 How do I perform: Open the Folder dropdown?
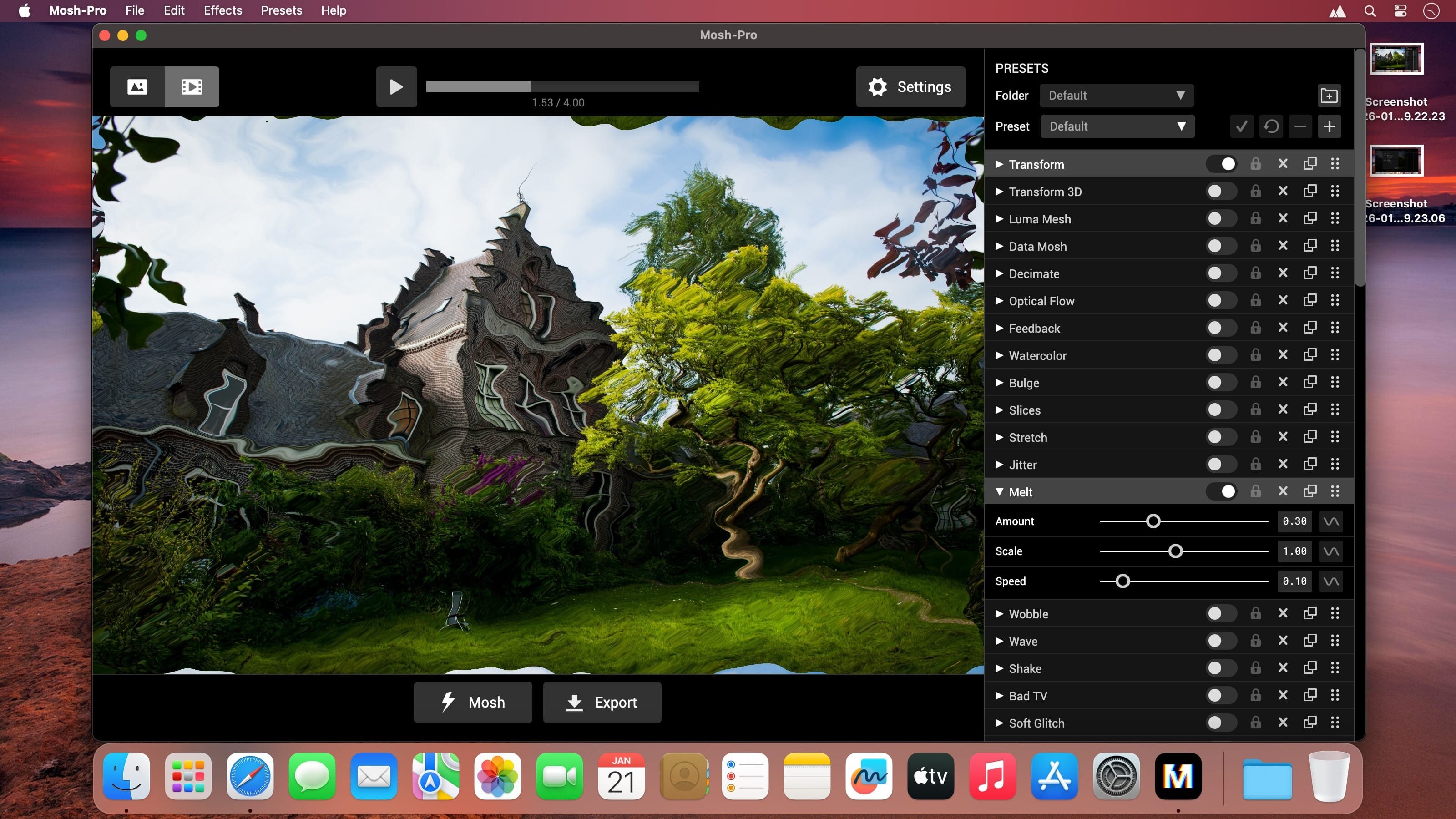pyautogui.click(x=1116, y=96)
